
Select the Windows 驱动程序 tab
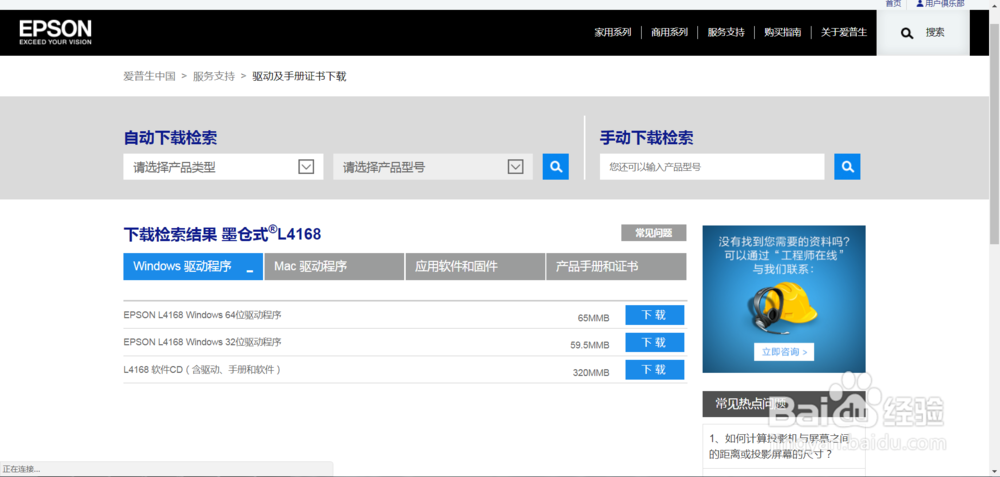(193, 267)
